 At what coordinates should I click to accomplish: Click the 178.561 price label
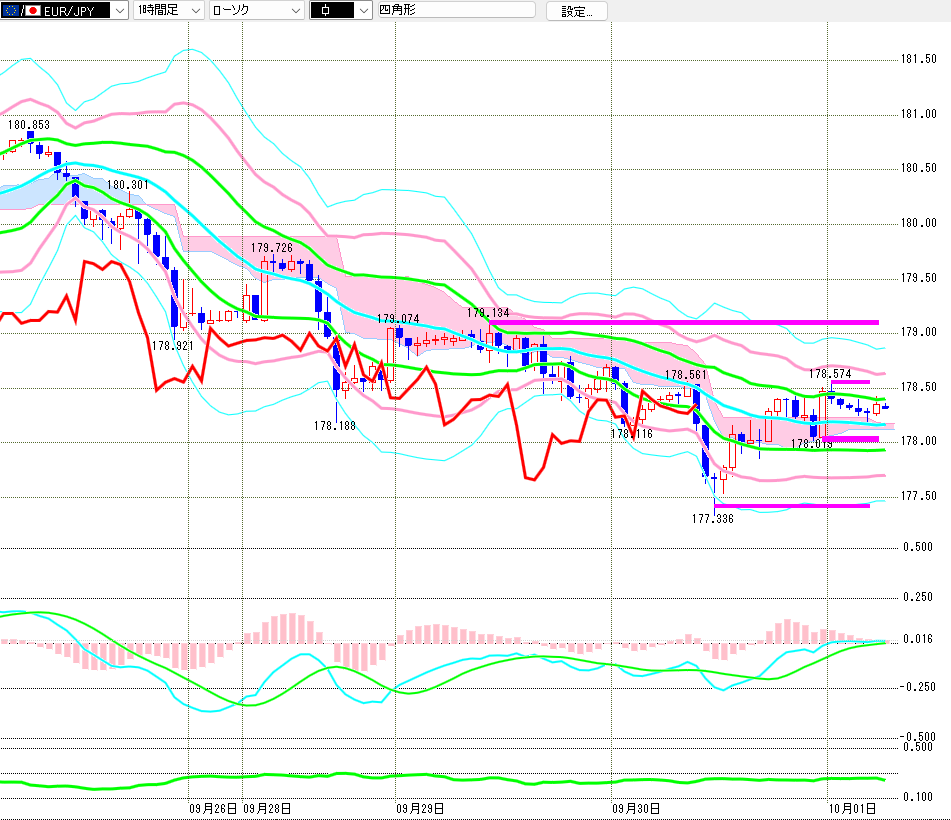click(x=686, y=375)
